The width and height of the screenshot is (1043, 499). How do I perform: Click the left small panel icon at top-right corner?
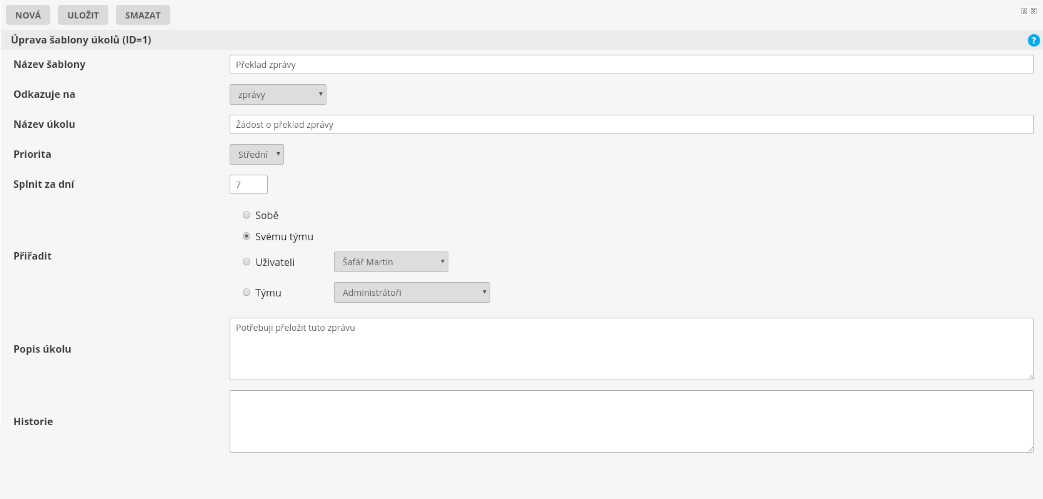click(x=1023, y=11)
